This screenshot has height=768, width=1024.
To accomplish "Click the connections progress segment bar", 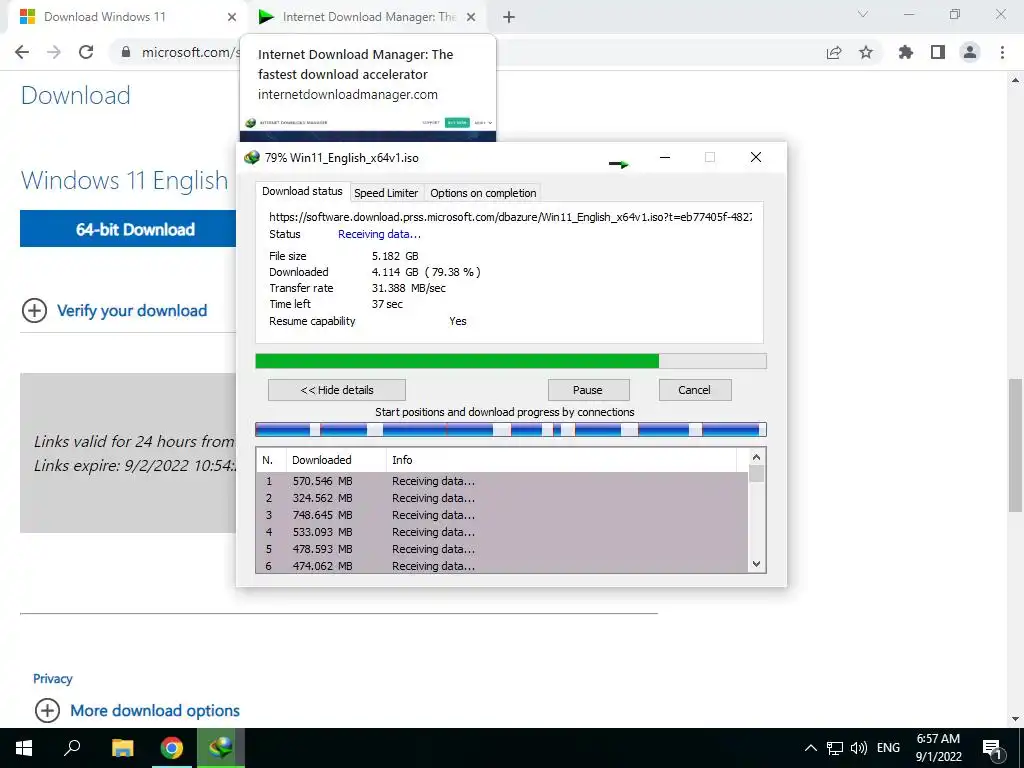I will (x=511, y=430).
